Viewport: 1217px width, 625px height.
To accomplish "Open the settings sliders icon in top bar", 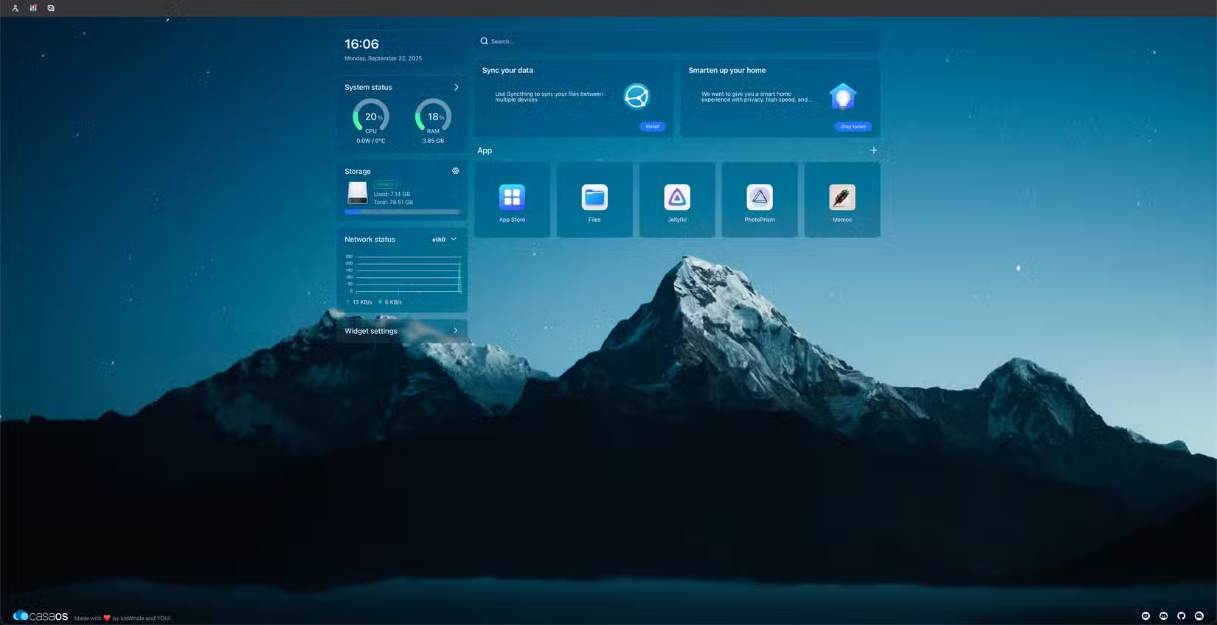I will [x=33, y=8].
